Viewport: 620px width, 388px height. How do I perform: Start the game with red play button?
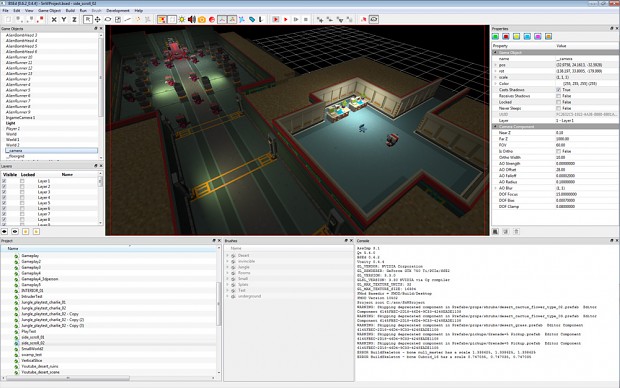[285, 19]
